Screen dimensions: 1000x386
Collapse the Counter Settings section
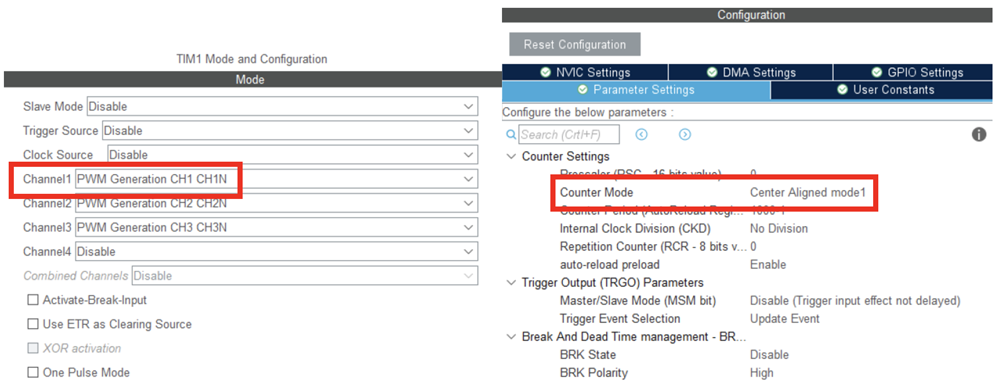click(511, 156)
